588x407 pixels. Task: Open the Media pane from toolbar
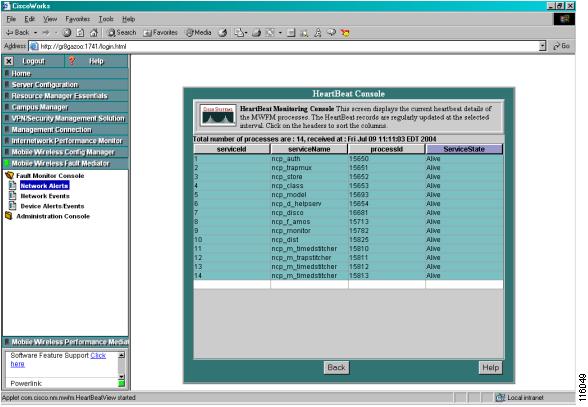(x=198, y=33)
